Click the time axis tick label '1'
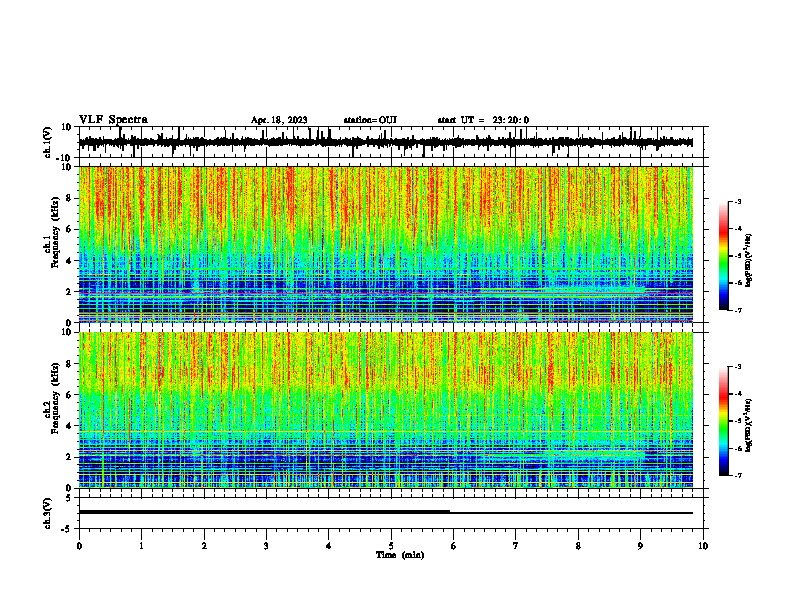The width and height of the screenshot is (792, 612). point(141,546)
